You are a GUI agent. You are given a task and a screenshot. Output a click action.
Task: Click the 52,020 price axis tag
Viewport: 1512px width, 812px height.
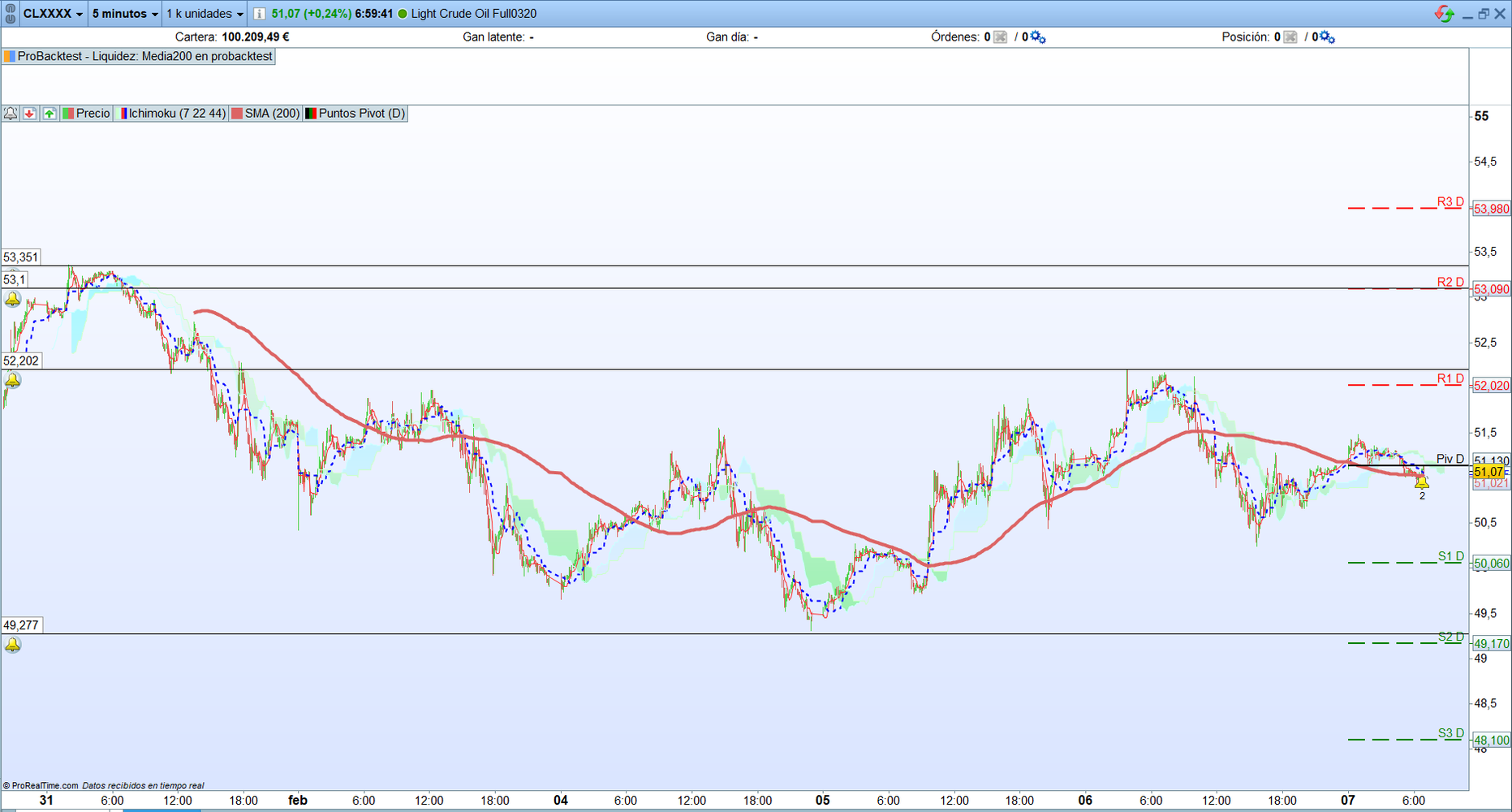[x=1492, y=386]
